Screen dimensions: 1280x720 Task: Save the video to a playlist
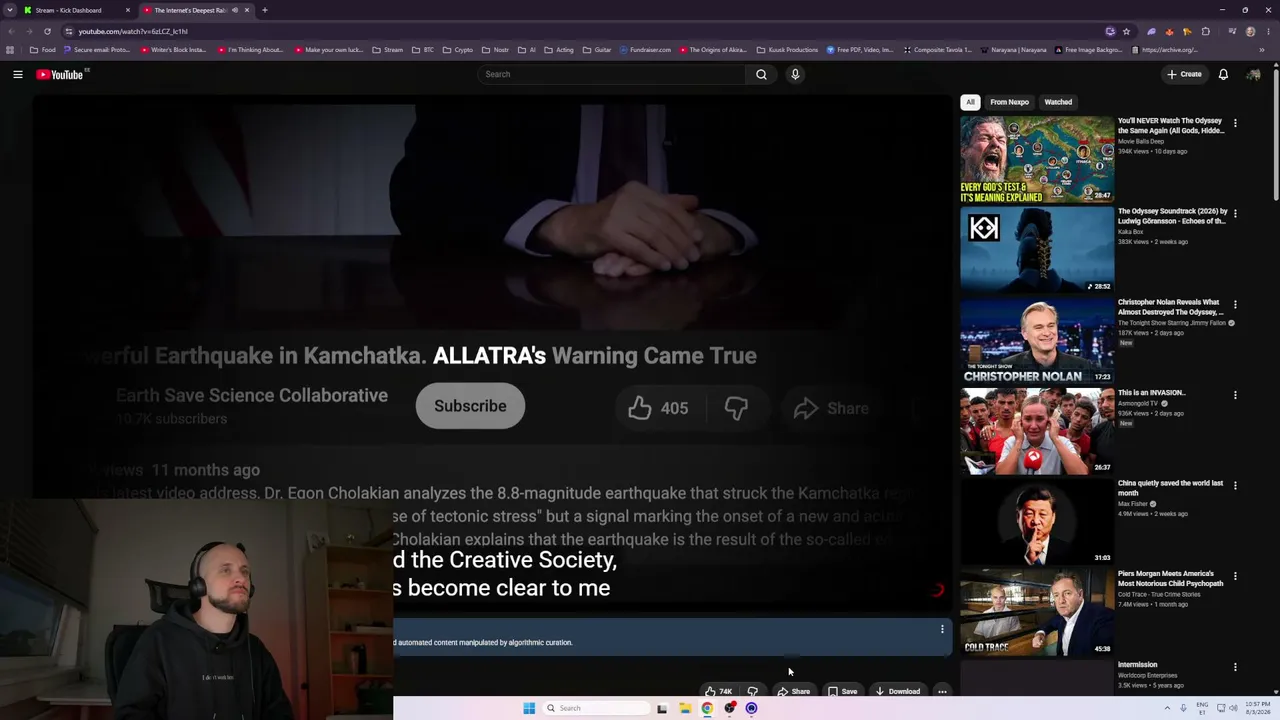click(843, 691)
